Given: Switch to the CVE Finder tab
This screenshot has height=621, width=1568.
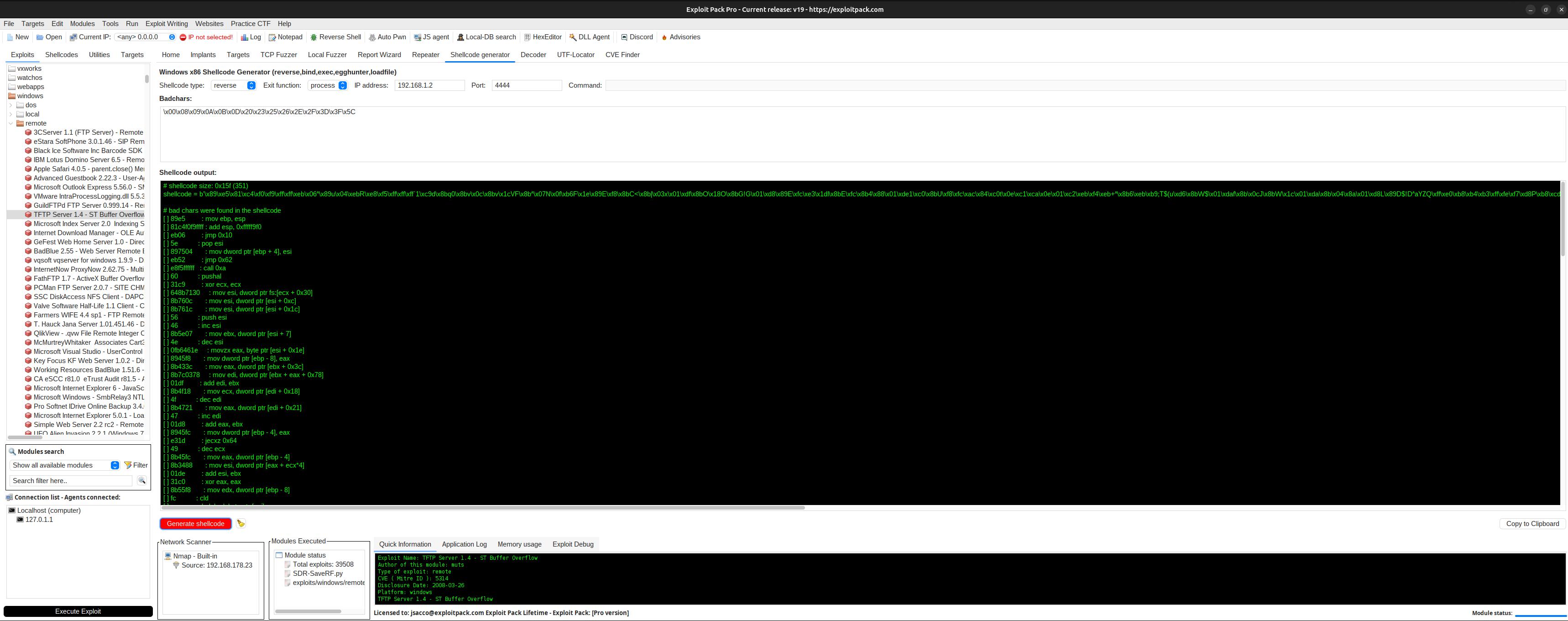Looking at the screenshot, I should pyautogui.click(x=622, y=55).
